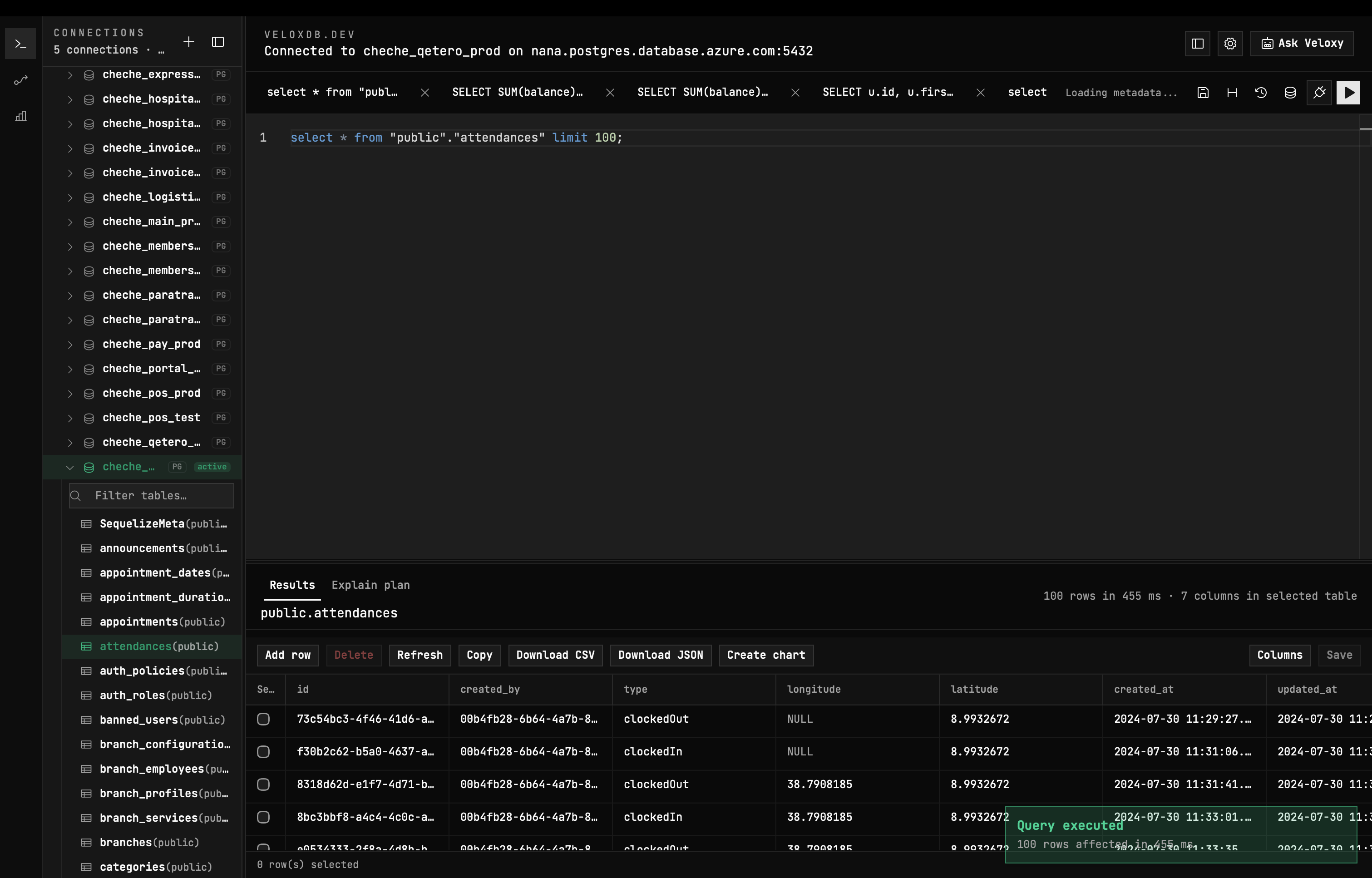The height and width of the screenshot is (878, 1372).
Task: Switch to 'SELECT u.id, u.firs…' query tab
Action: tap(888, 92)
